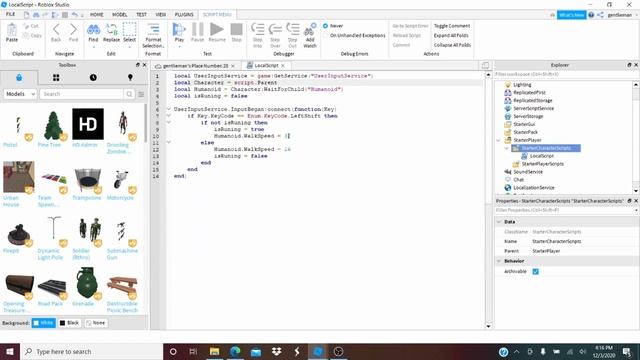The width and height of the screenshot is (640, 360).
Task: Collapse the Data properties section
Action: (499, 222)
